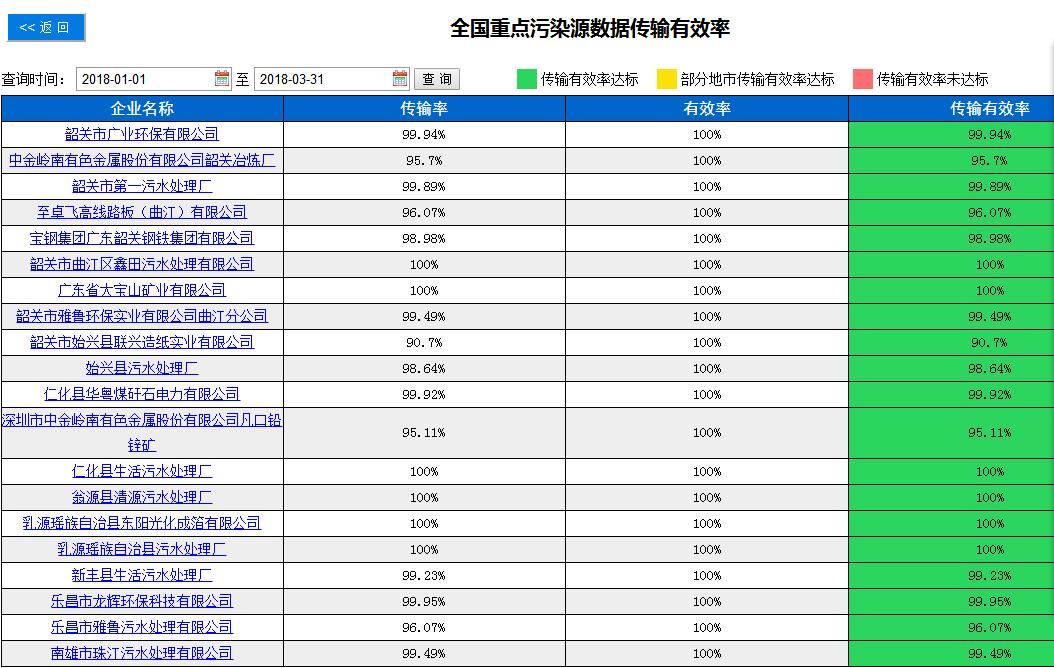Click green cell 90.7% for 联兴造纸 row
This screenshot has width=1054, height=668.
(951, 343)
